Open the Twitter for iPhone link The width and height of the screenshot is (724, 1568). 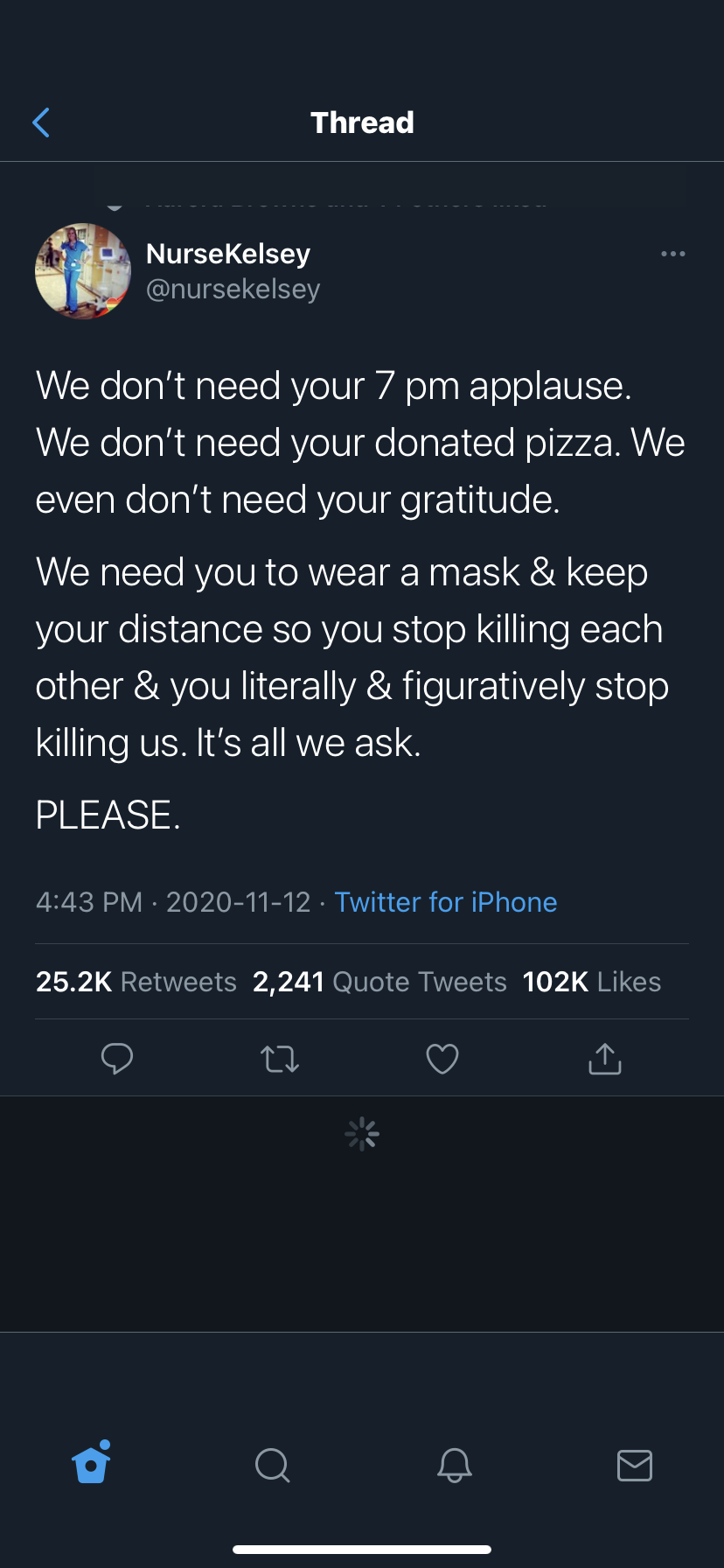(x=446, y=902)
